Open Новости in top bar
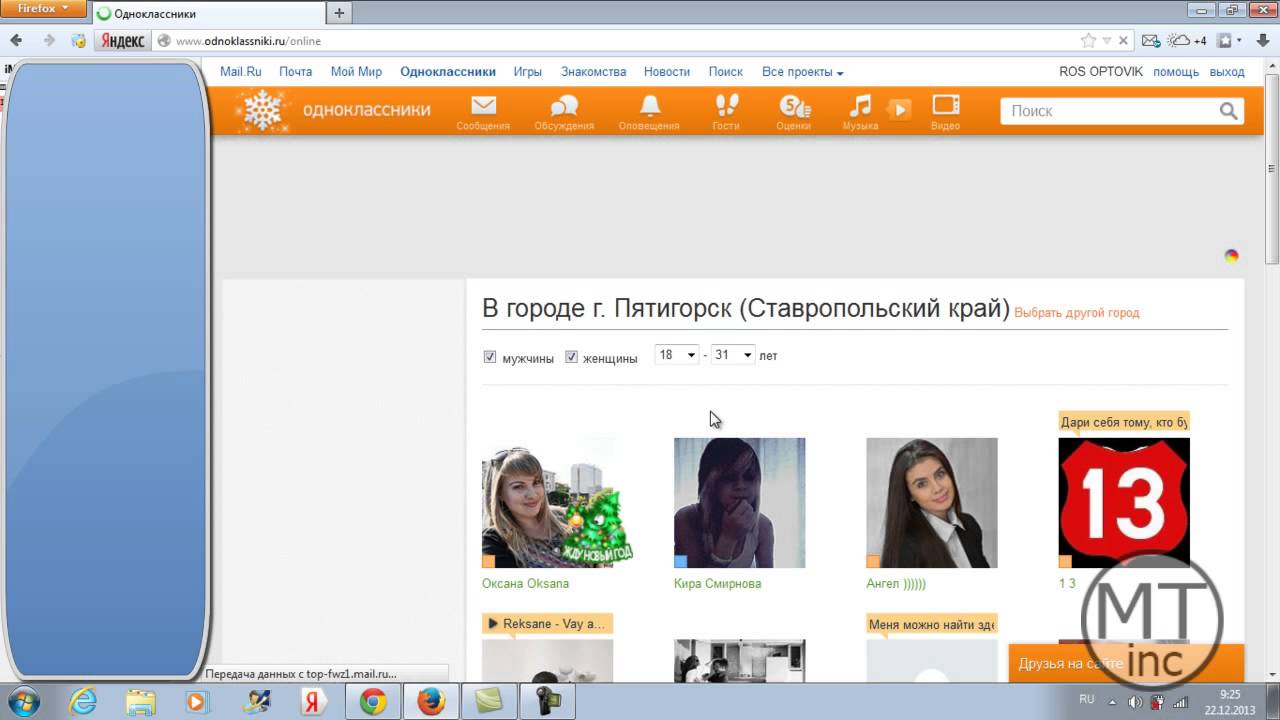 (x=667, y=72)
